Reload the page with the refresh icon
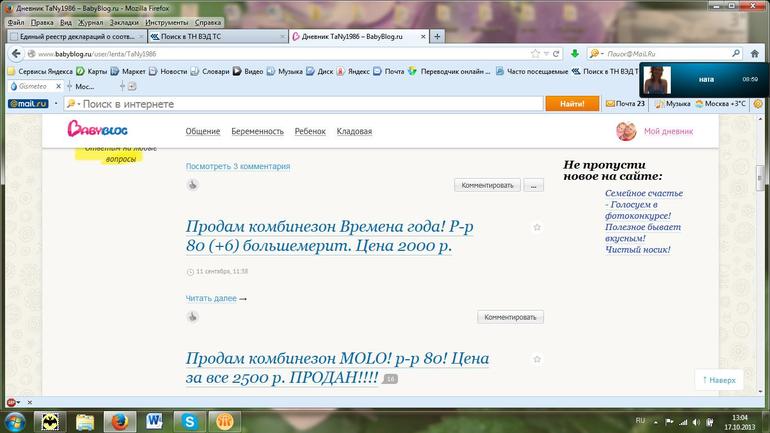 pos(556,54)
